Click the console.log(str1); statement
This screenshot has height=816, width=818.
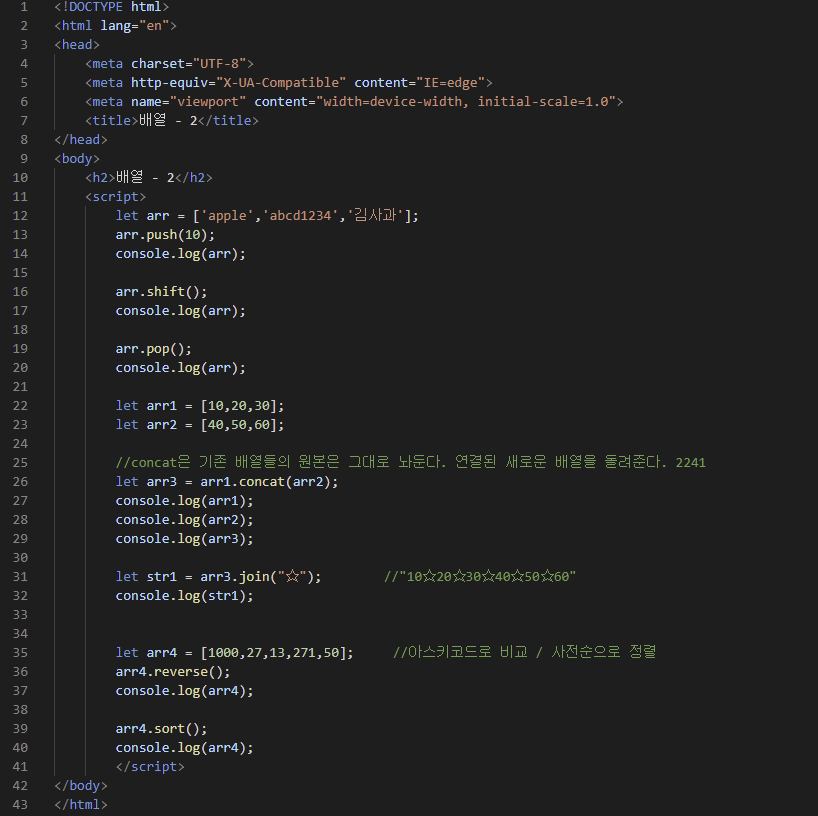[x=184, y=596]
